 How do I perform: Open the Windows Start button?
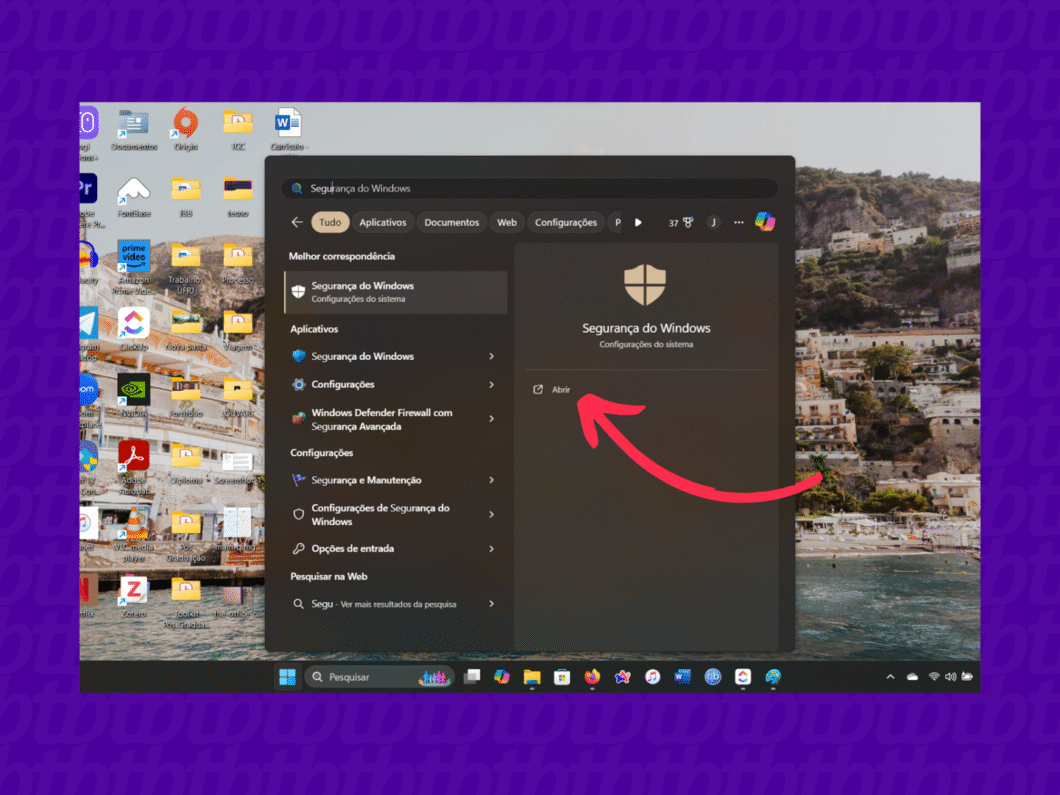[x=287, y=677]
